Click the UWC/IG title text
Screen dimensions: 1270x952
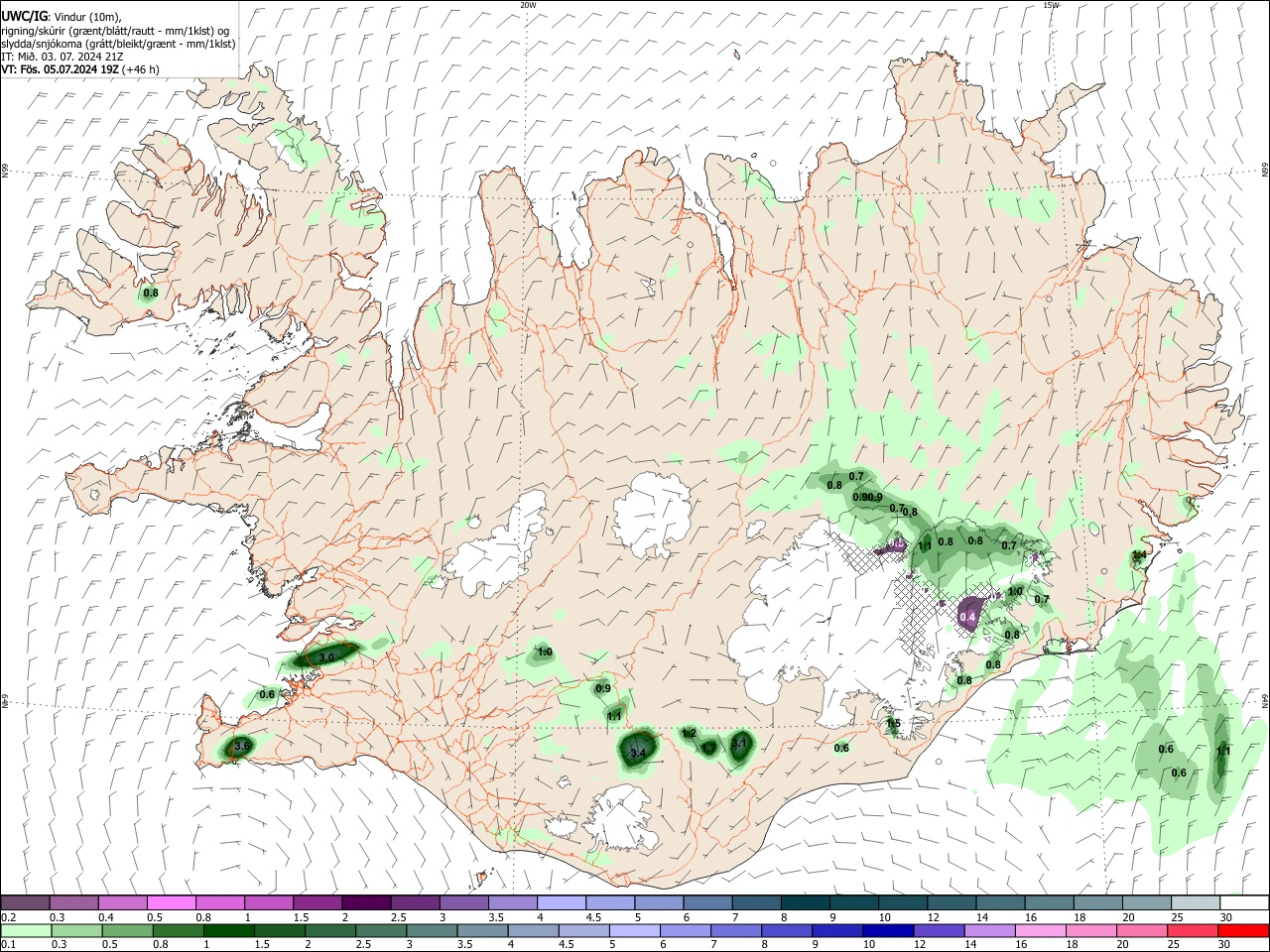point(23,15)
